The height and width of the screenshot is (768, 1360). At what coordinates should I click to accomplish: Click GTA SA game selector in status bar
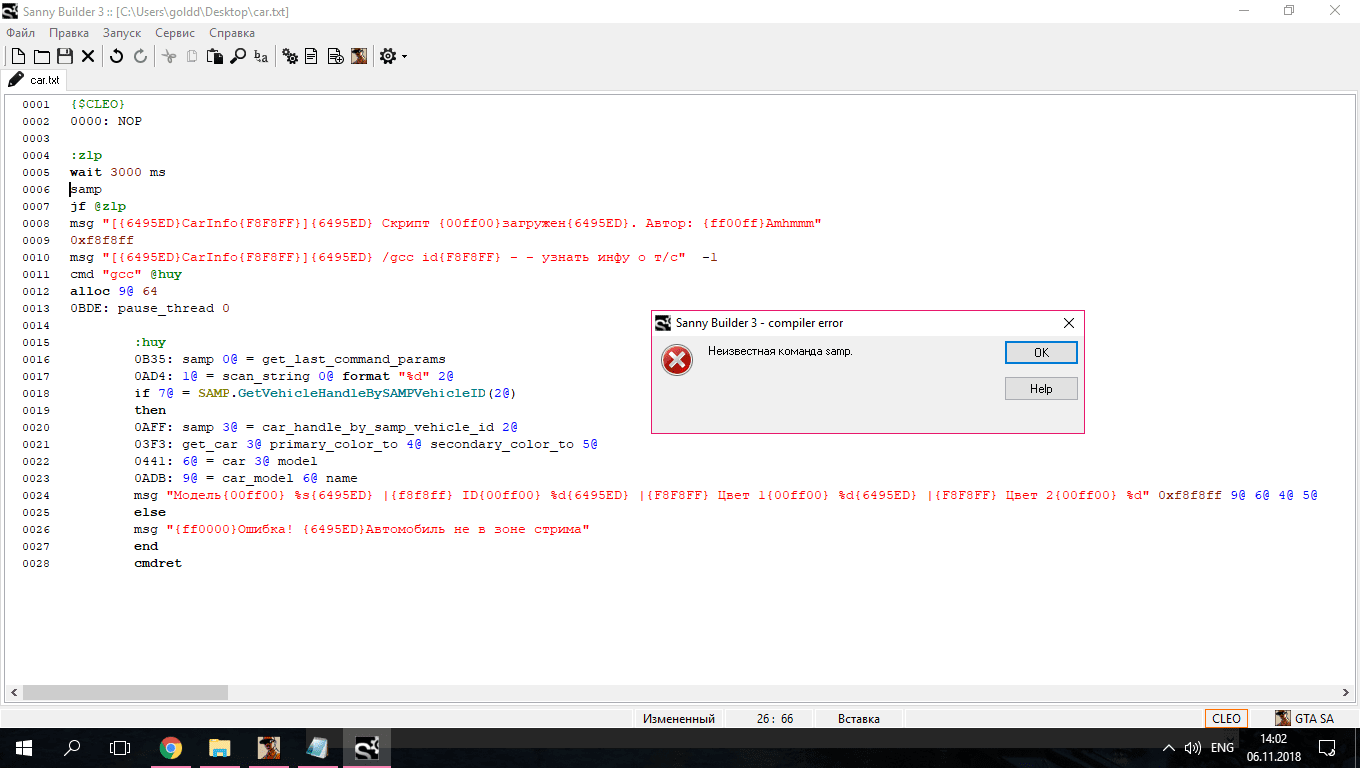click(1305, 718)
